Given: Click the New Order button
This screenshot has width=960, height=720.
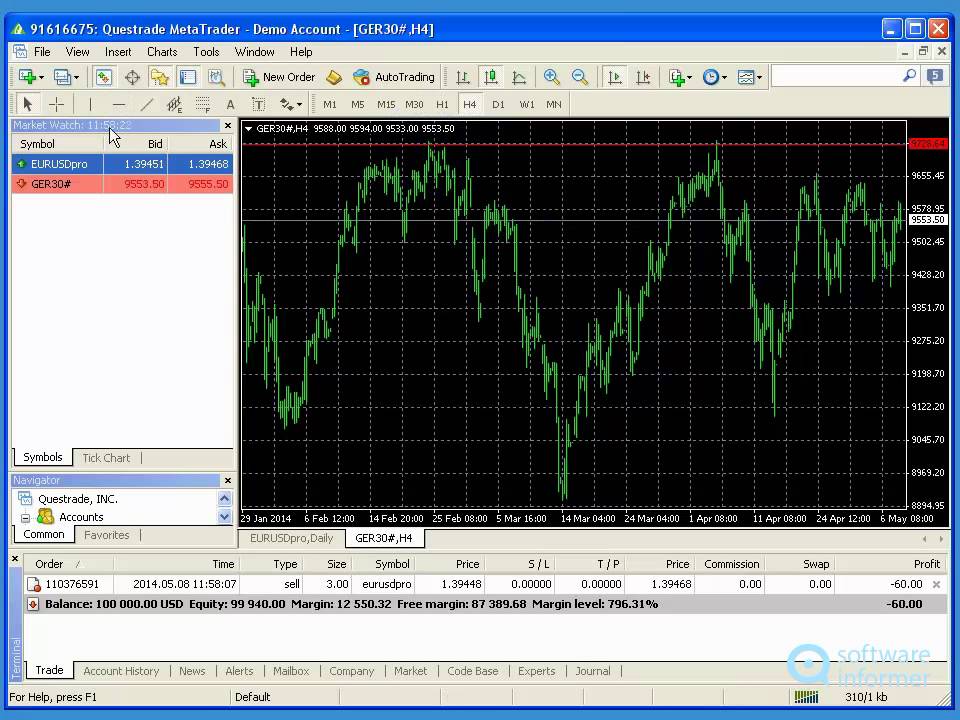Looking at the screenshot, I should pyautogui.click(x=279, y=77).
